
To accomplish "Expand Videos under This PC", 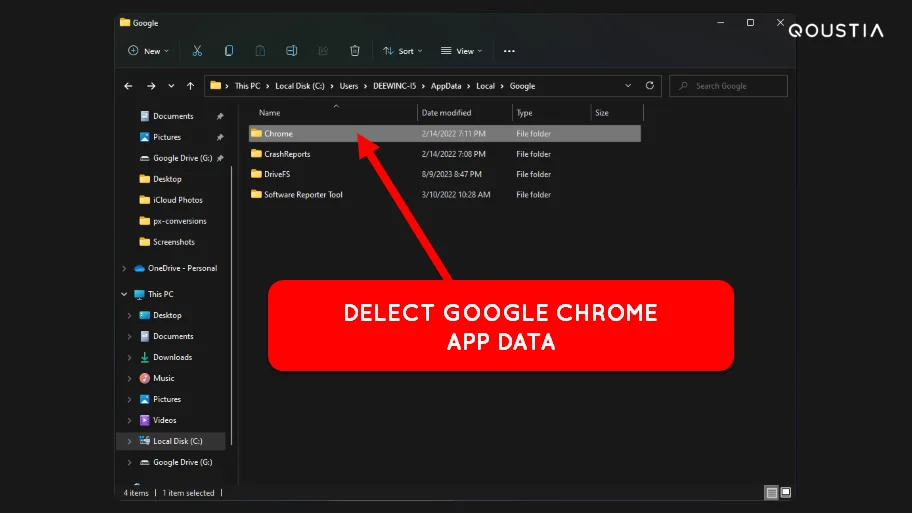I will (x=129, y=420).
